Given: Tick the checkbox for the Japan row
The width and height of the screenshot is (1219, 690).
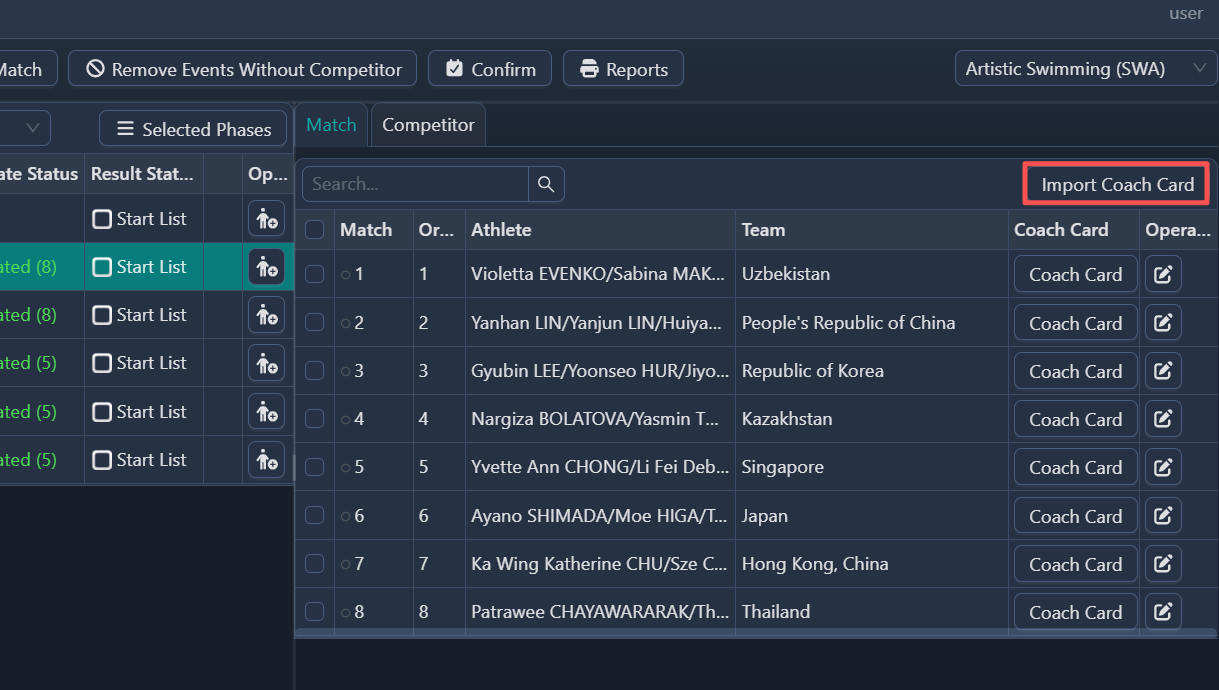Looking at the screenshot, I should coord(314,516).
